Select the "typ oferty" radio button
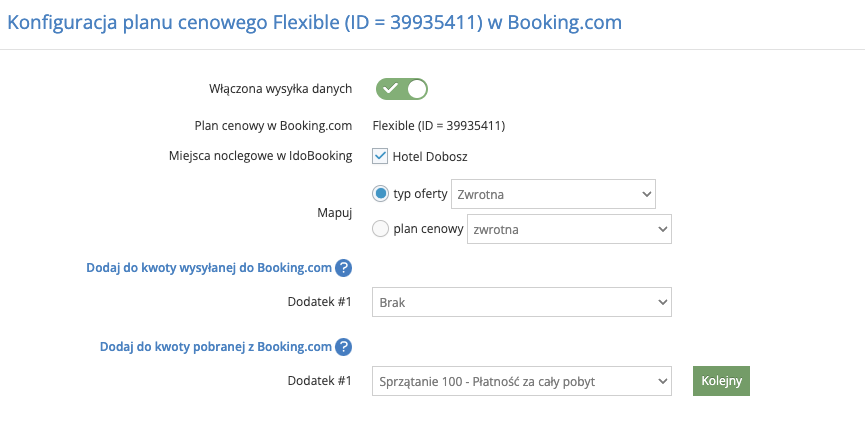865x422 pixels. coord(380,194)
